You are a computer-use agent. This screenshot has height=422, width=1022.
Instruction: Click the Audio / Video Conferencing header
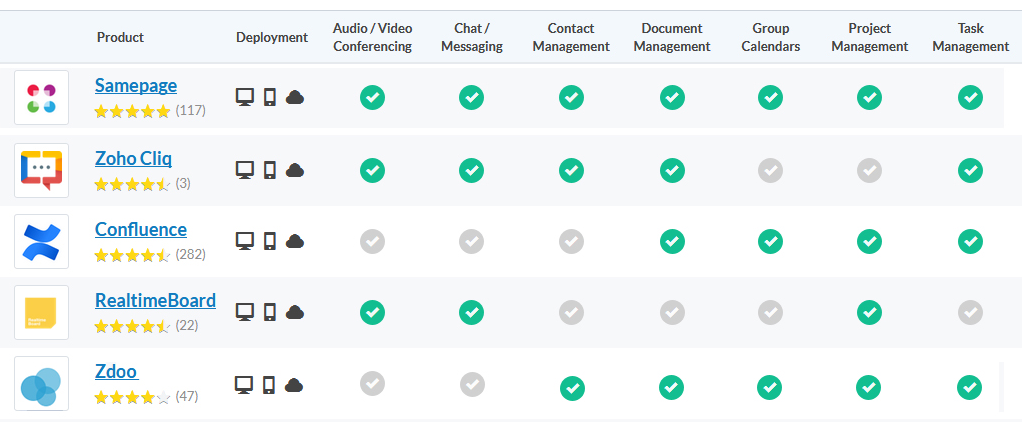point(372,37)
